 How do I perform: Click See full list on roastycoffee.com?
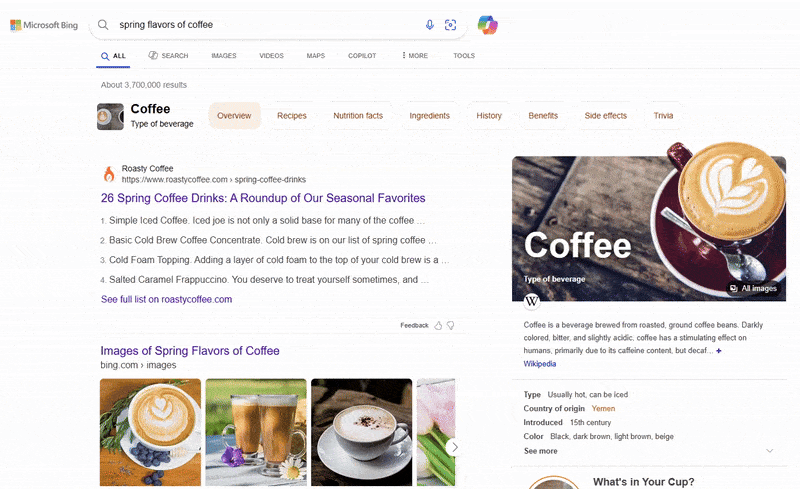[x=166, y=299]
